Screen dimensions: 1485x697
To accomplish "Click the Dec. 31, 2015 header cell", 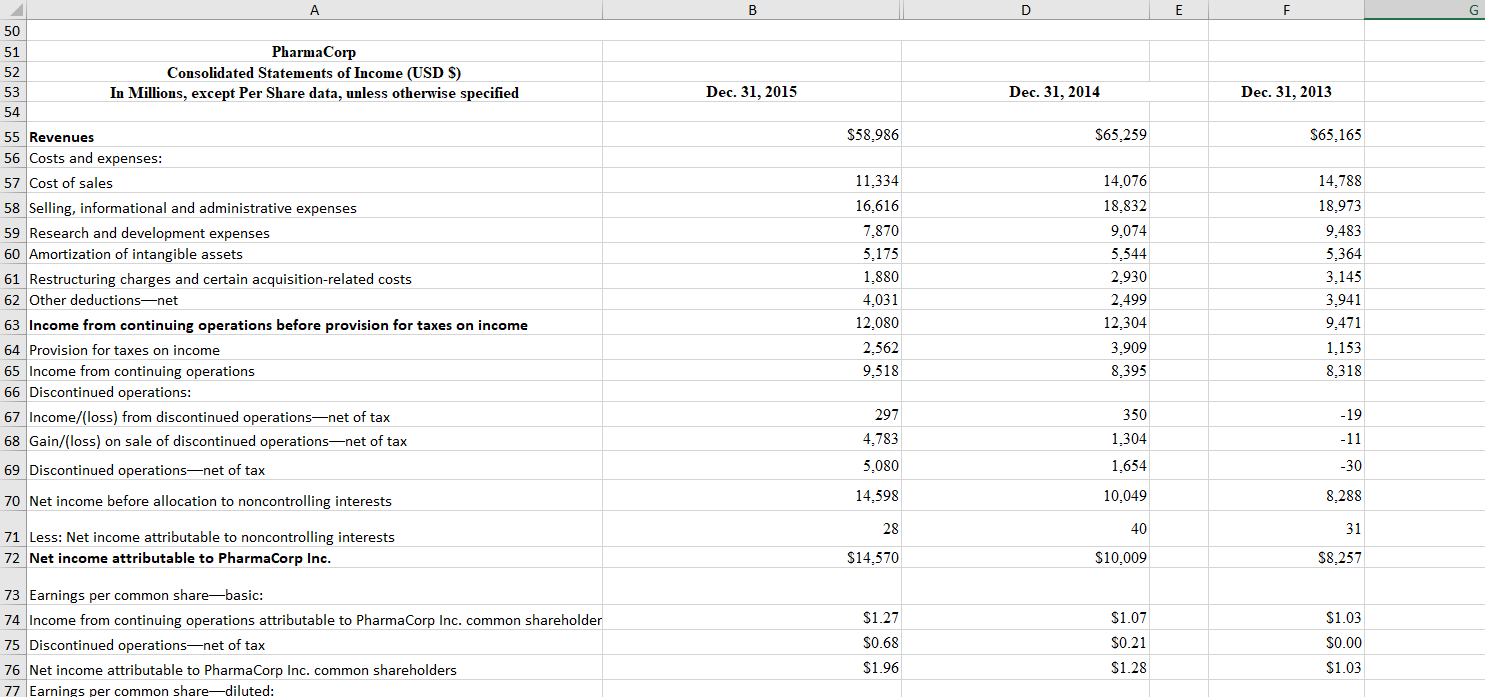I will 751,91.
